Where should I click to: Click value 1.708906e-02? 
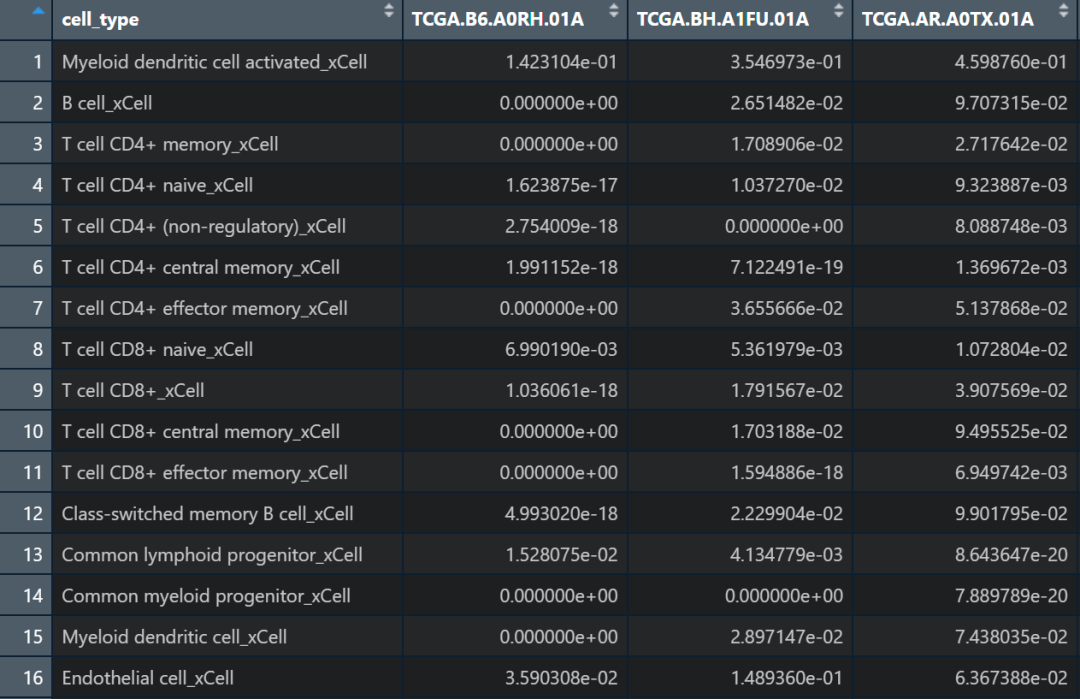[787, 144]
